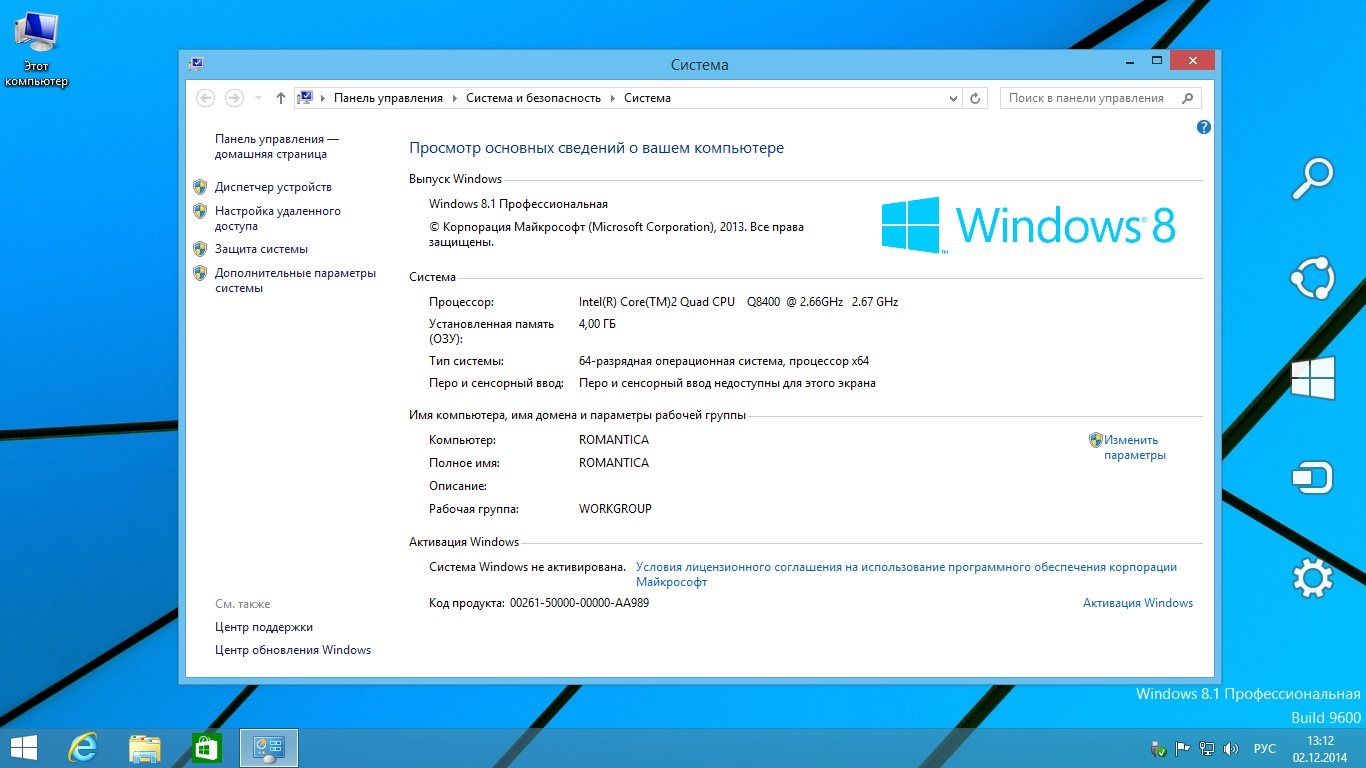
Task: Expand the Панель управления breadcrumb arrow
Action: coord(454,98)
